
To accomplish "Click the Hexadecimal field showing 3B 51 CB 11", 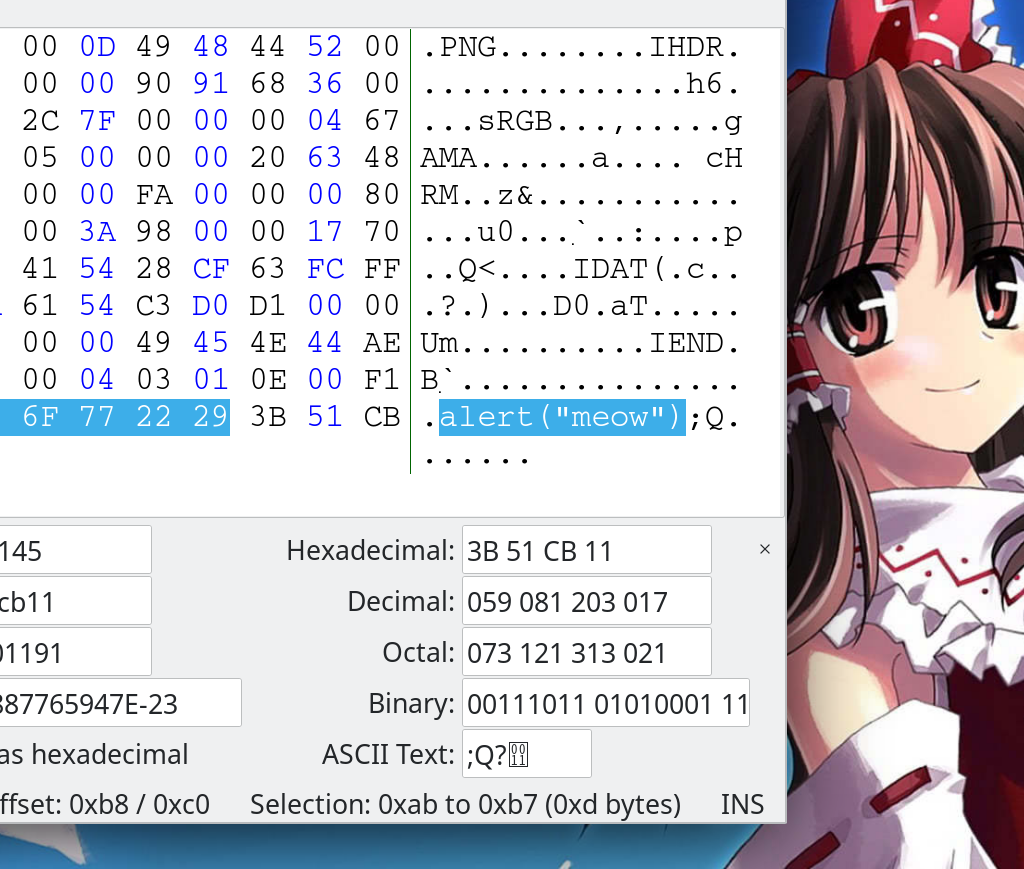I will coord(586,550).
